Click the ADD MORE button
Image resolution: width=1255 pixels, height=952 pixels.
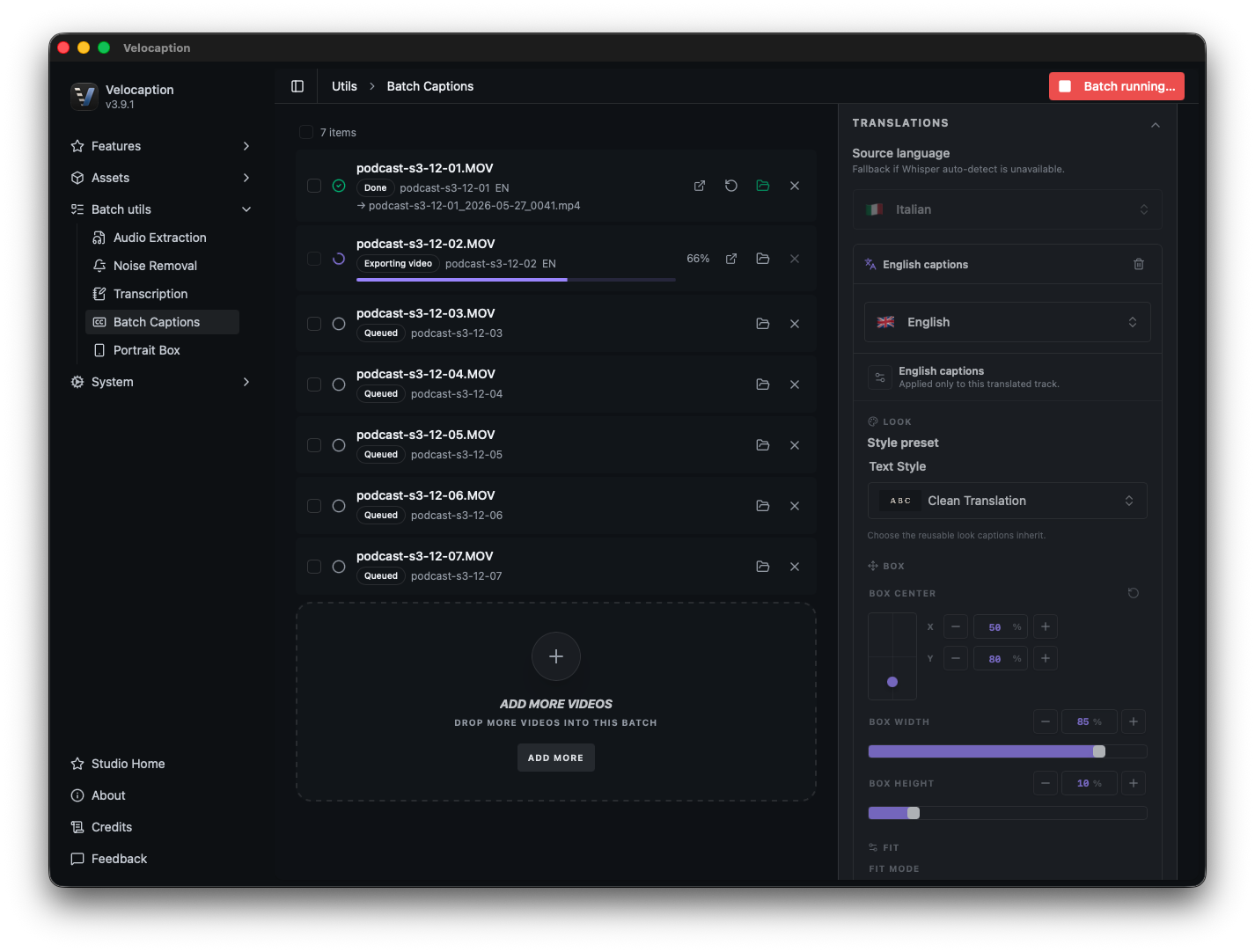pos(556,758)
